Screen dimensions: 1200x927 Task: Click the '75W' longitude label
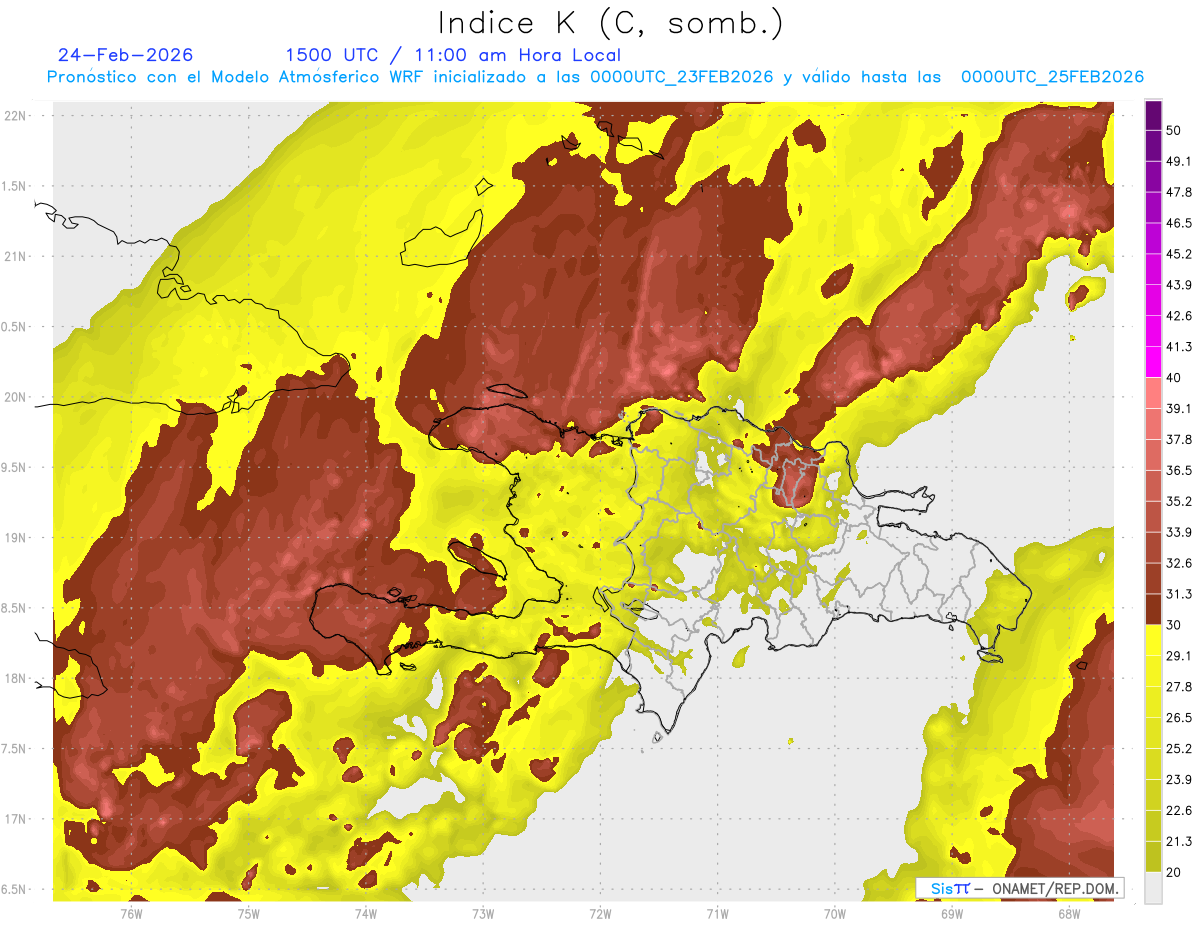pos(249,914)
